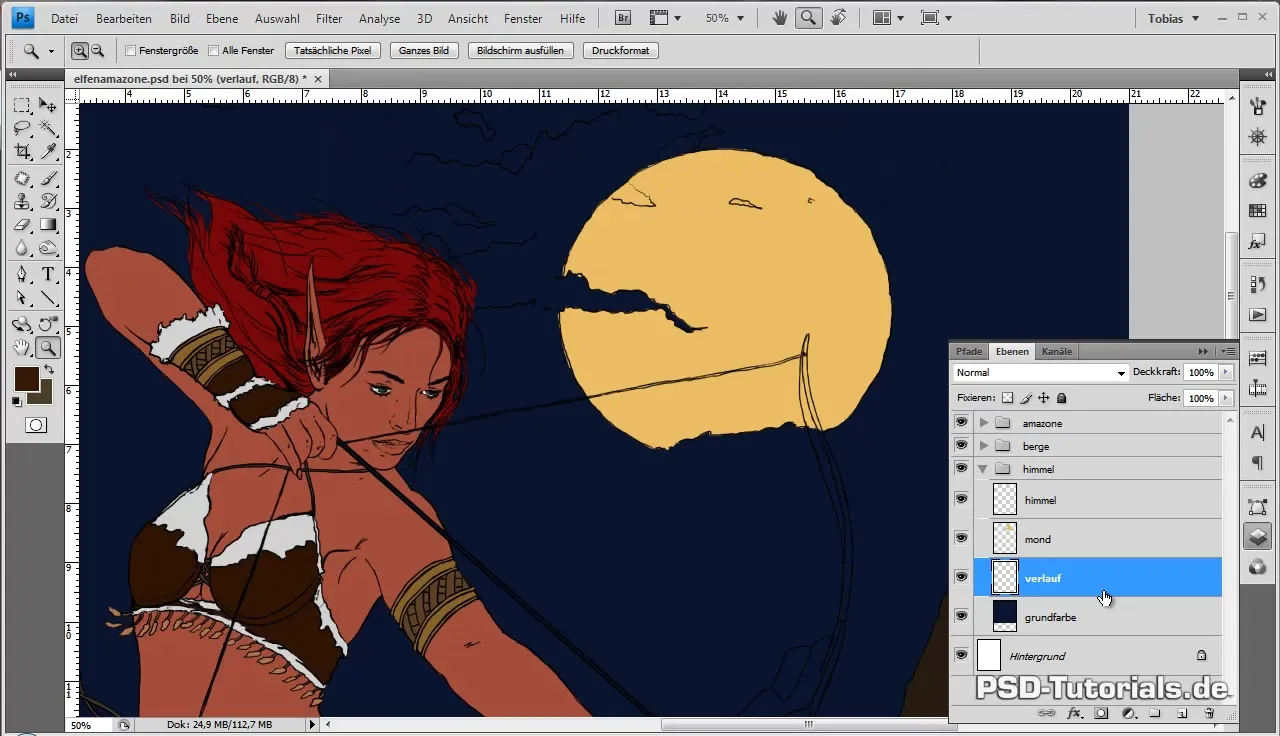Select the Type tool

click(47, 275)
